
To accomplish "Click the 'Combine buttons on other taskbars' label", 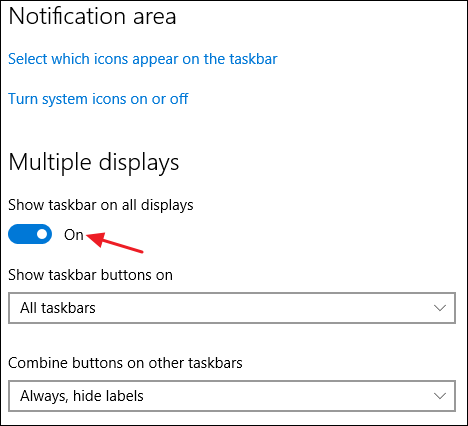I will 125,363.
